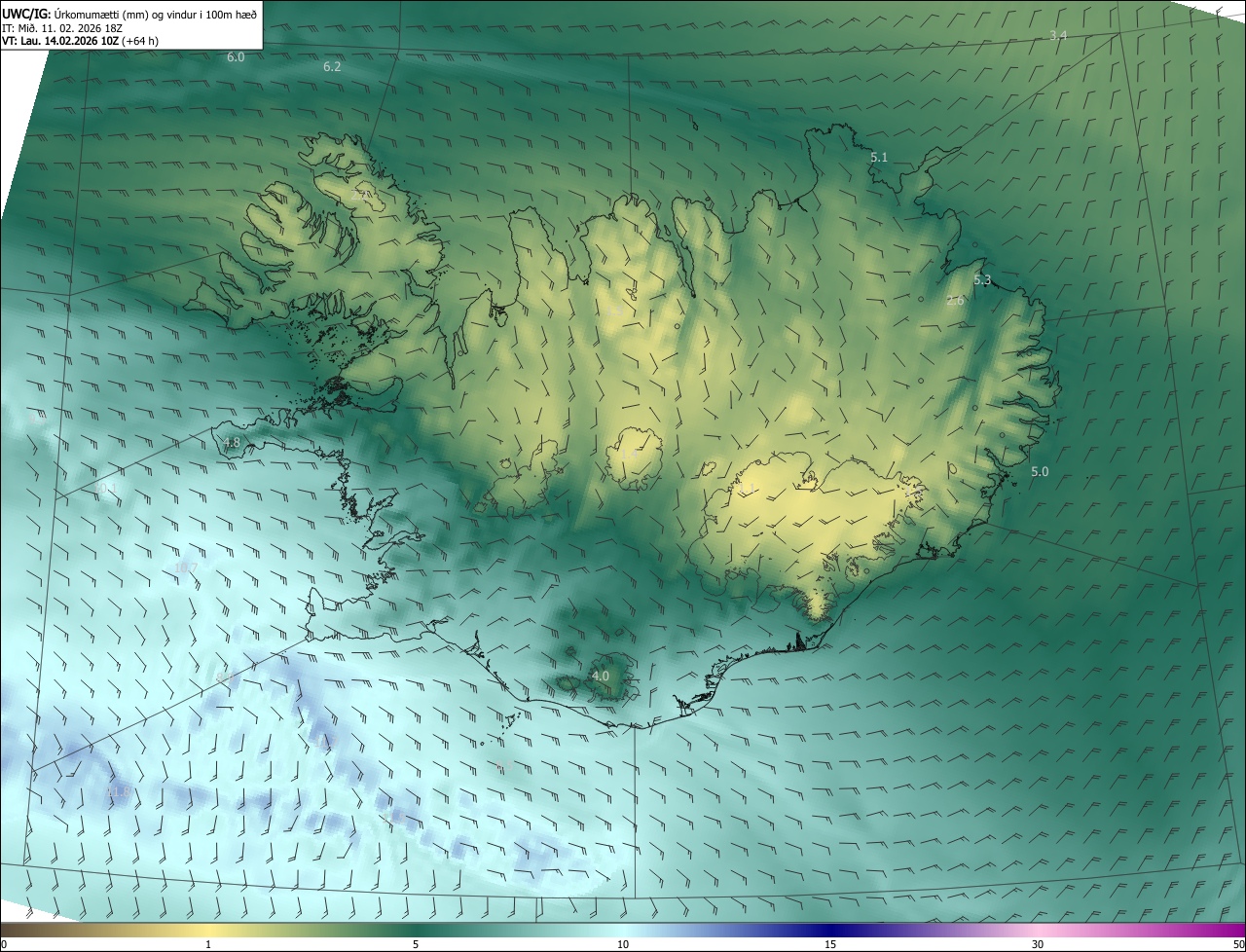The image size is (1246, 952).
Task: Pick the dark navy colour band above tick 15
Action: point(830,930)
